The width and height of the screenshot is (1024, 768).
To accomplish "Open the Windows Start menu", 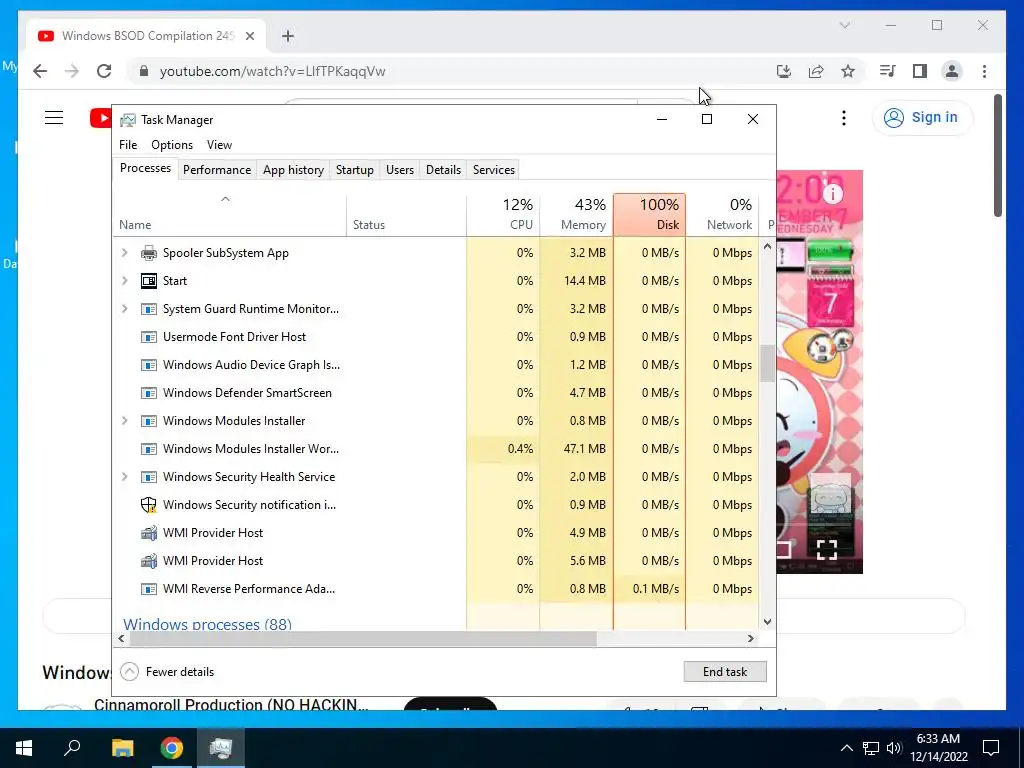I will (24, 748).
